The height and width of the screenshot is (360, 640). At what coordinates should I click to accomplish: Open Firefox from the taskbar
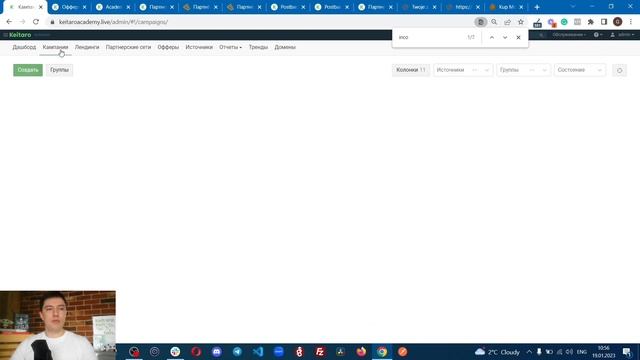(361, 352)
